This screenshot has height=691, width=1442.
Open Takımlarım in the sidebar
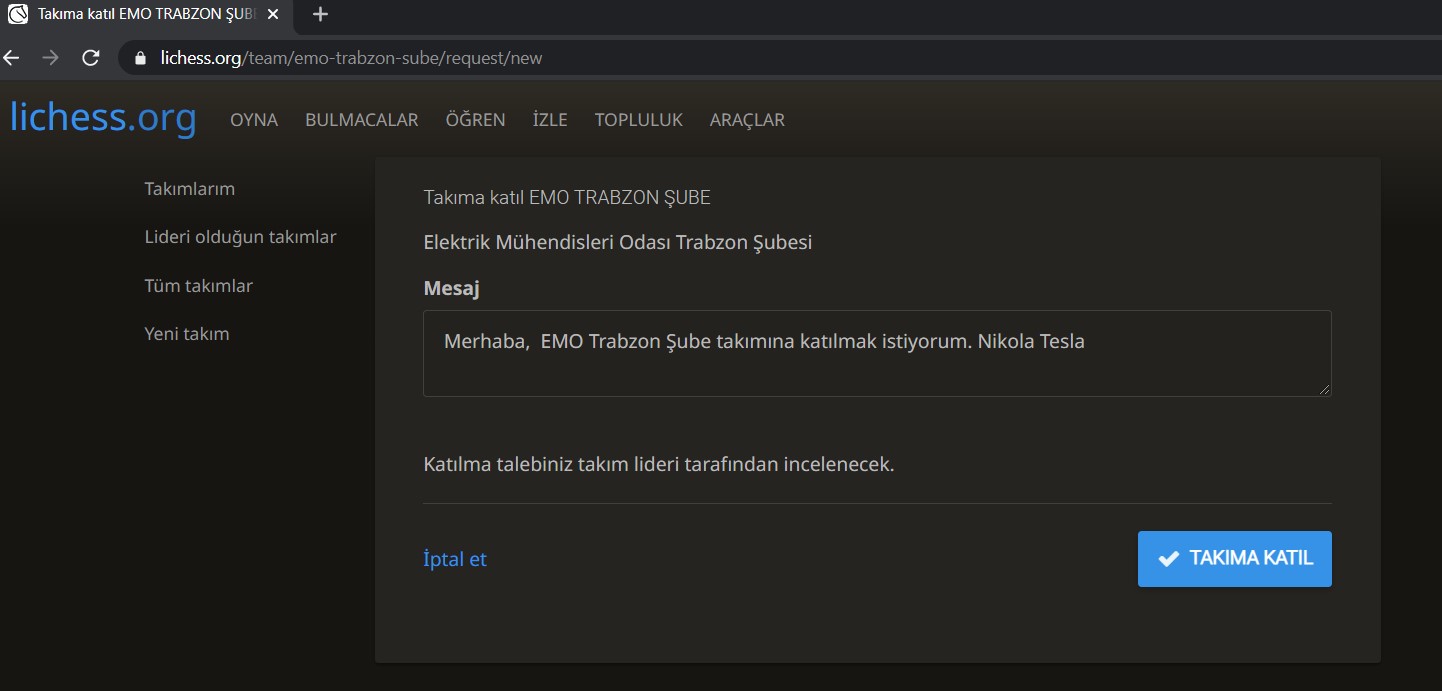(x=190, y=189)
